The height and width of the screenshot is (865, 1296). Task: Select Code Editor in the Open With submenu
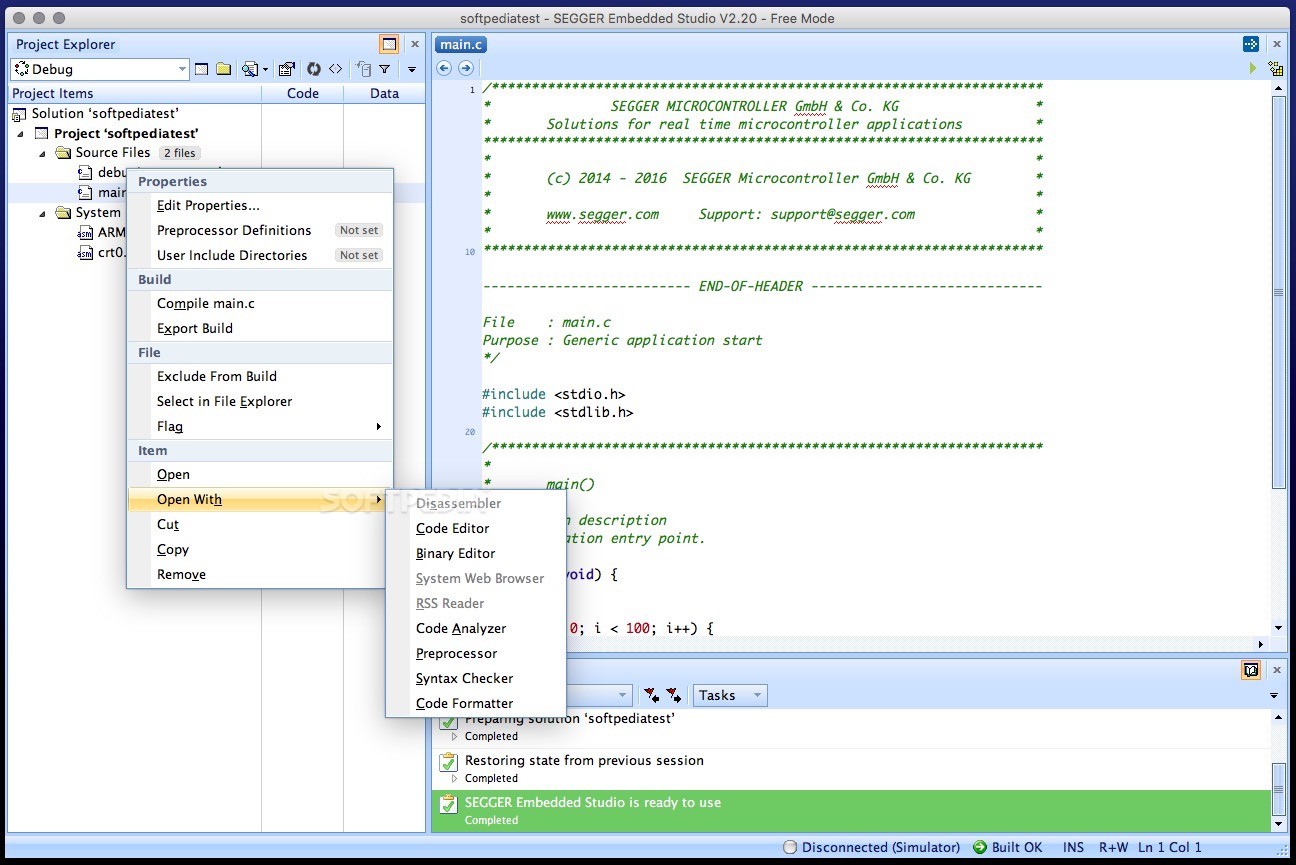click(x=476, y=528)
